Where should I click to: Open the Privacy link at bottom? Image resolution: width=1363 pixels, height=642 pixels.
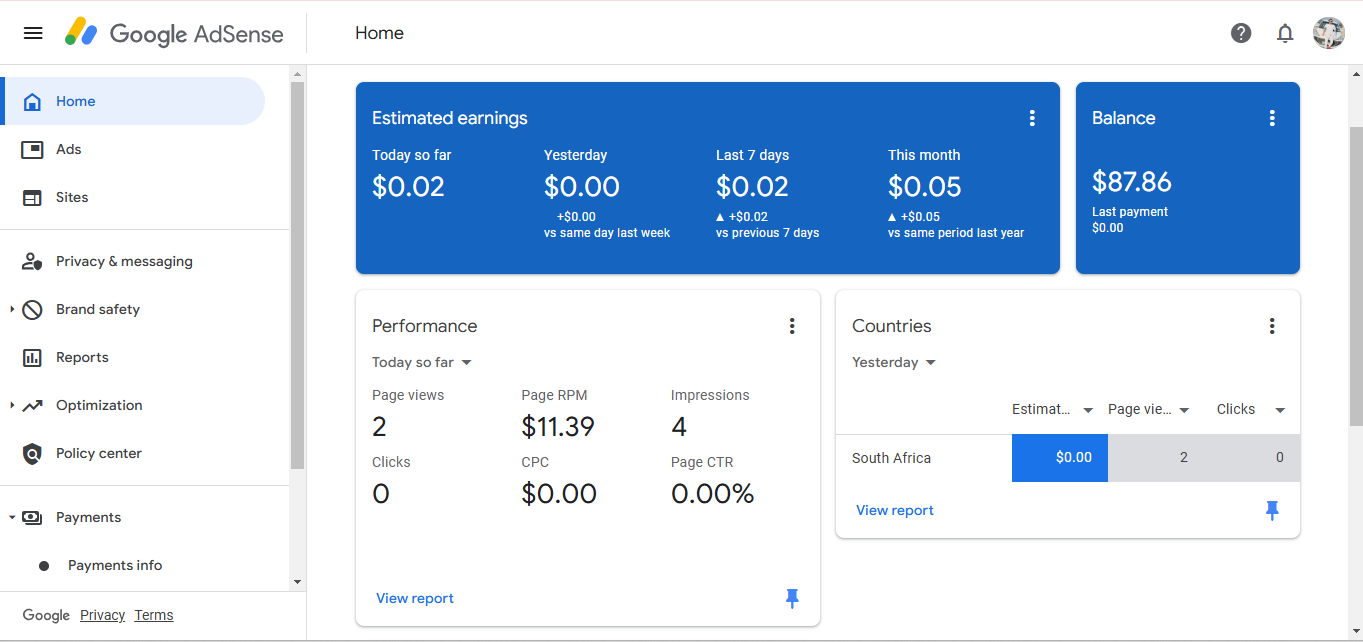[102, 615]
